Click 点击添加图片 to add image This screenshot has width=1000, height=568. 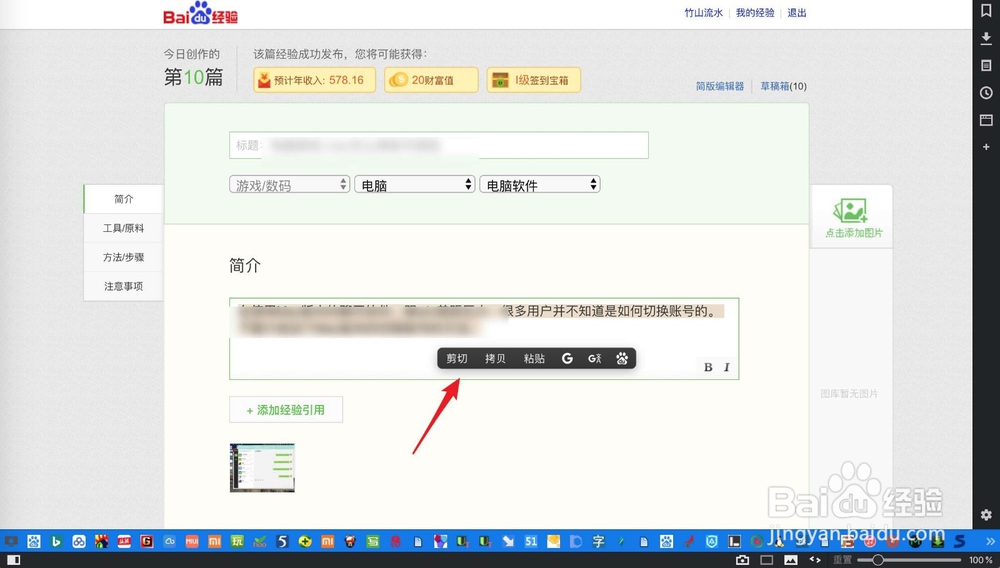click(x=853, y=218)
